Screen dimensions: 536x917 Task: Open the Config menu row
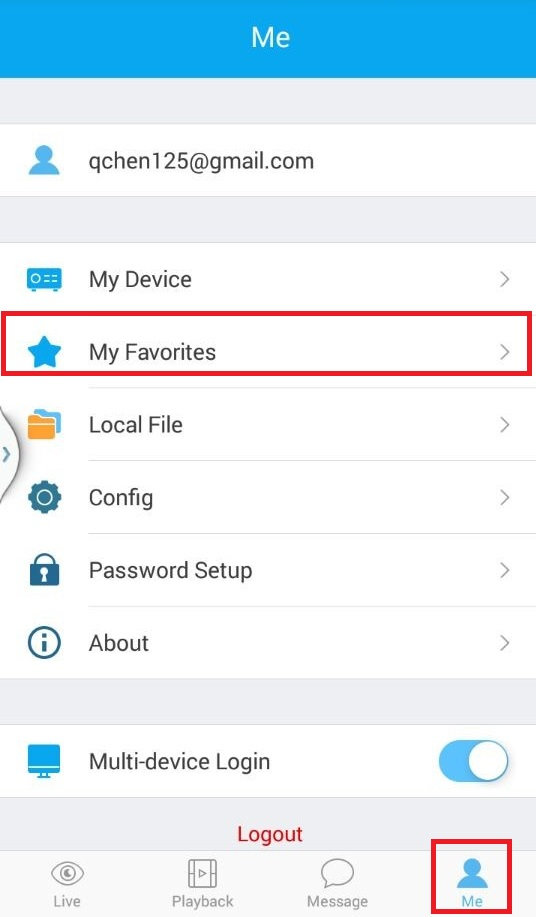pyautogui.click(x=268, y=497)
